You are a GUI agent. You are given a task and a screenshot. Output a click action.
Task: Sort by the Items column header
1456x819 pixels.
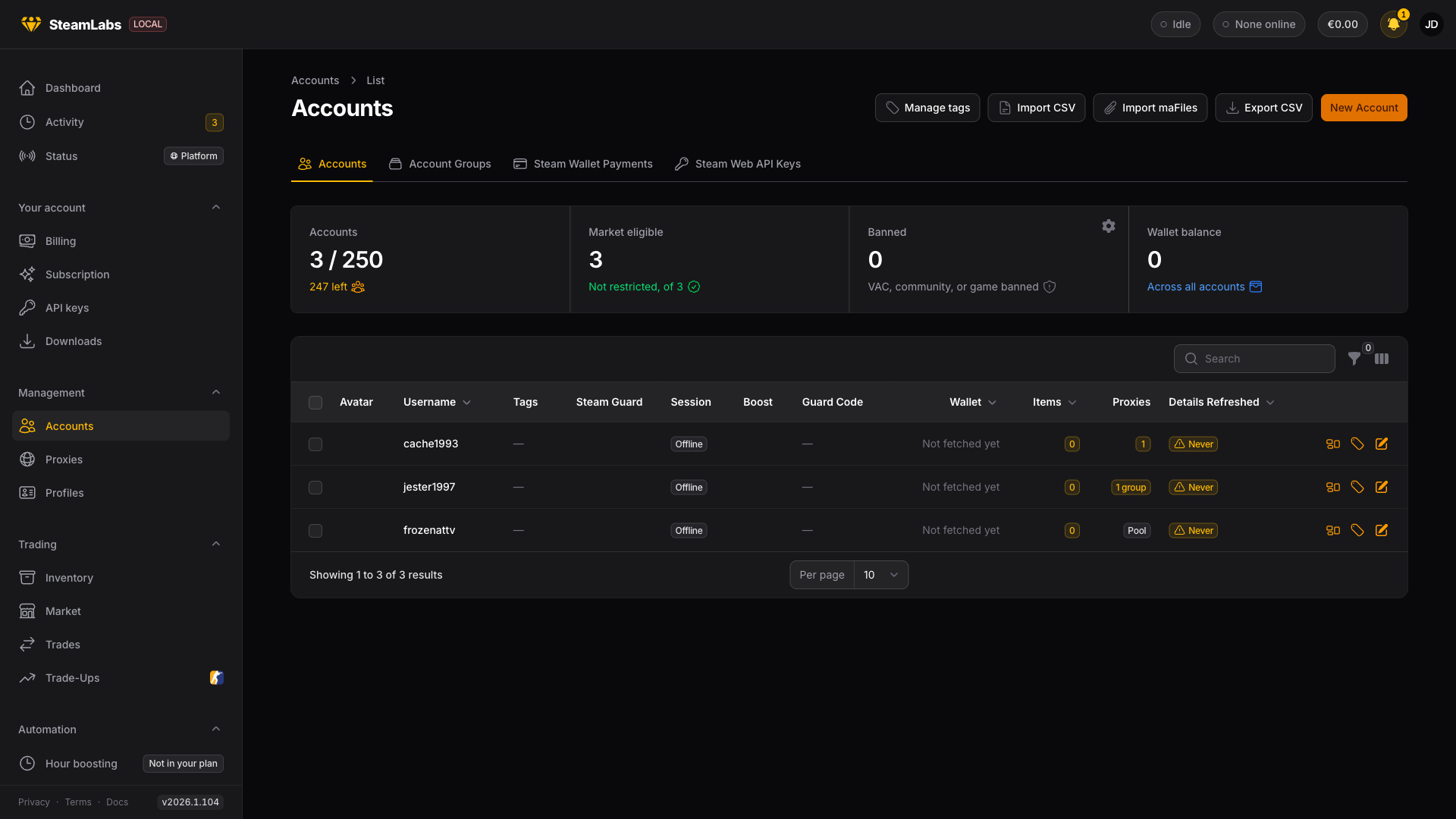point(1055,402)
